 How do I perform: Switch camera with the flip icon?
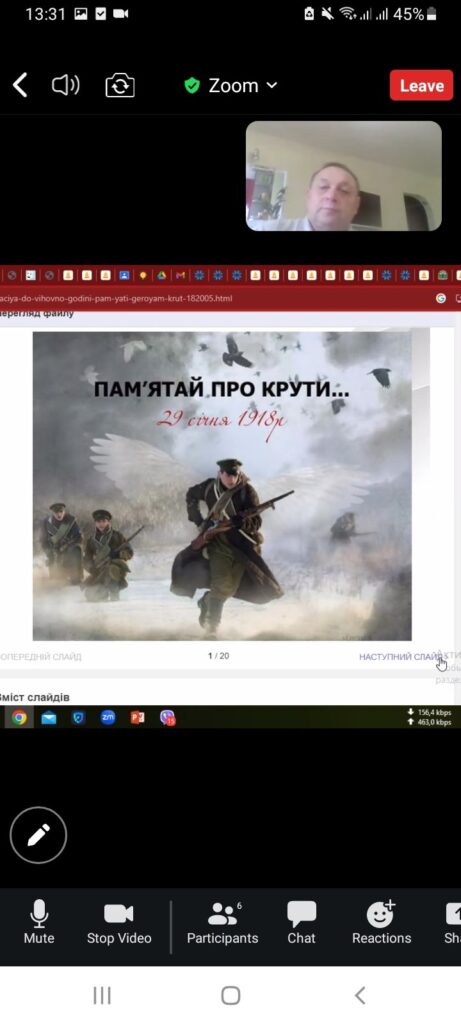(x=120, y=86)
